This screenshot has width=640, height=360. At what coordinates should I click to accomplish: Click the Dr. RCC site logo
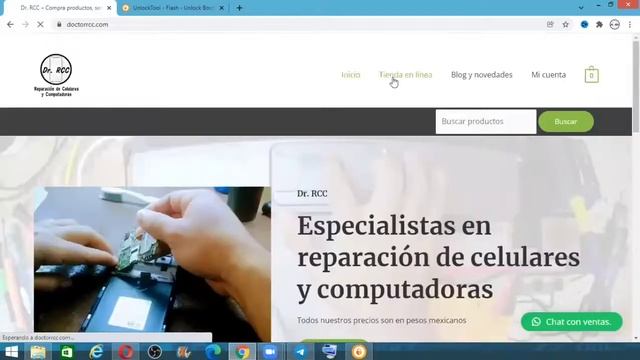point(56,75)
